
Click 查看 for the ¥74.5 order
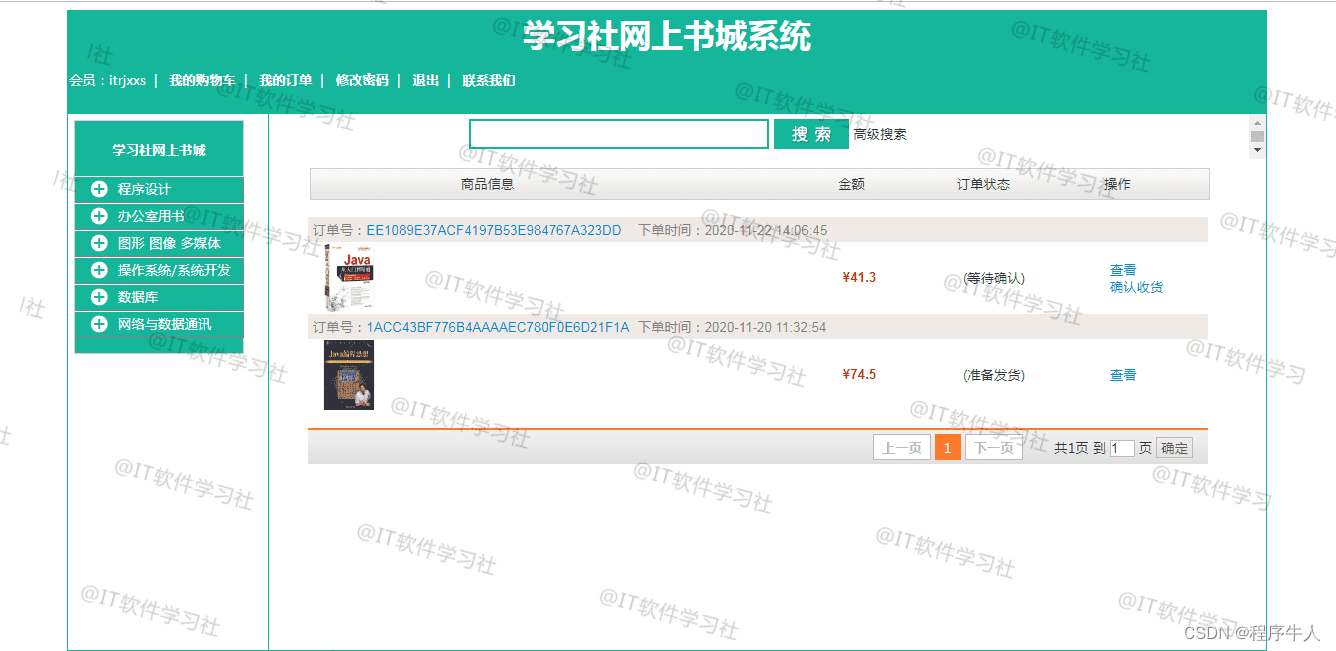[1123, 375]
